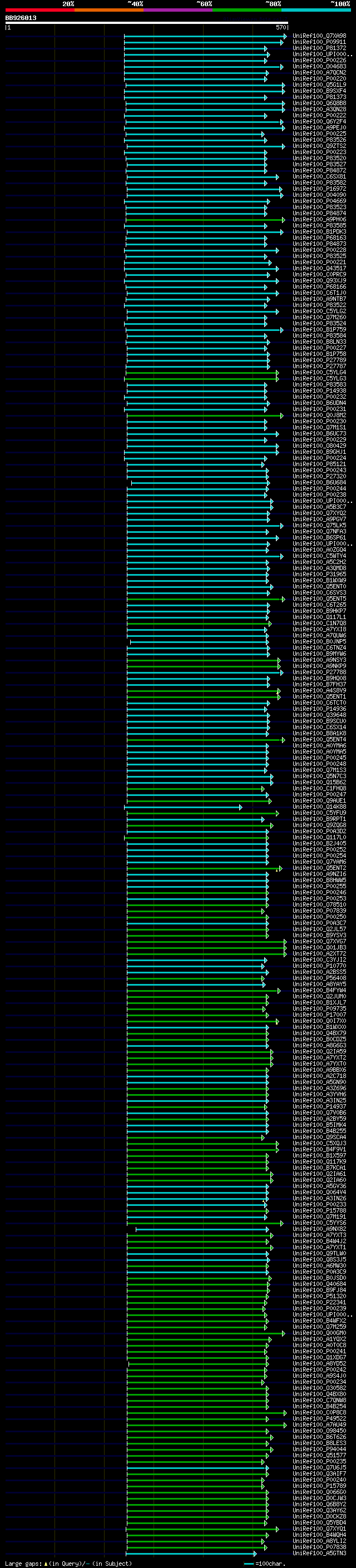The width and height of the screenshot is (356, 1568).
Task: Select hit label UniRef100_P00226
Action: [319, 60]
